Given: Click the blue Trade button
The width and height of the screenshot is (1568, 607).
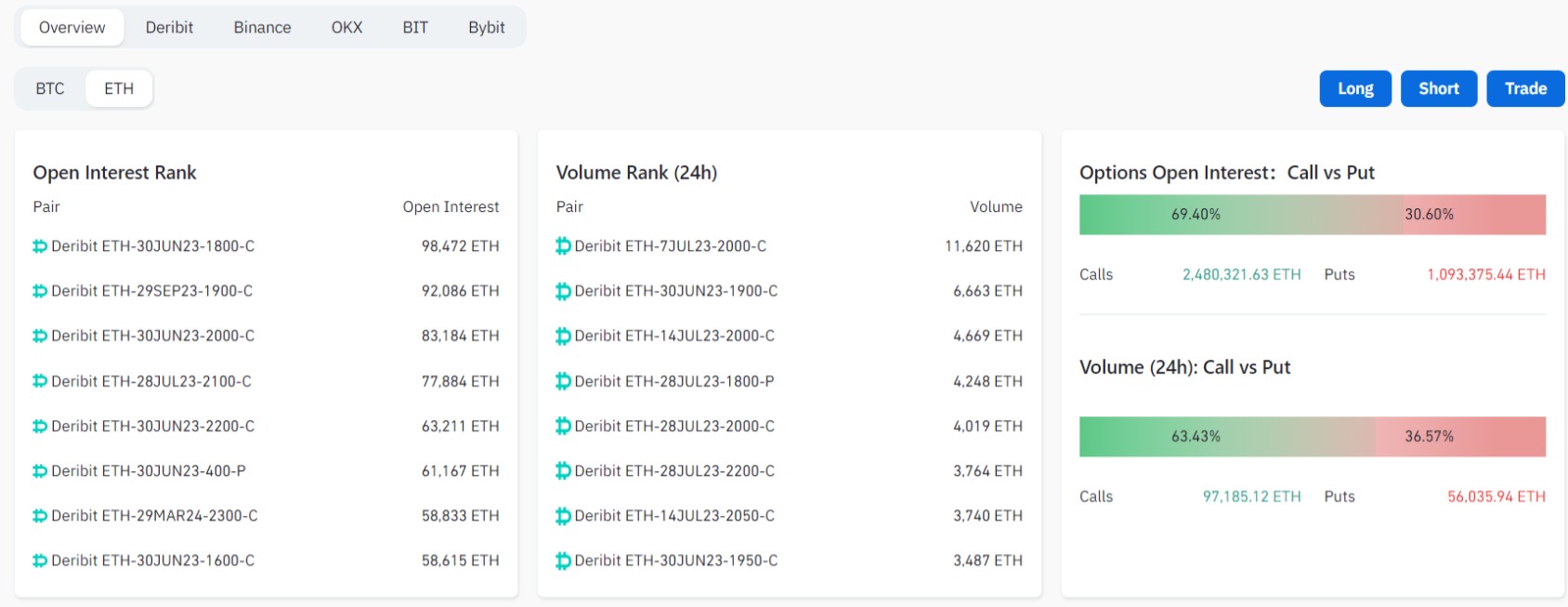Looking at the screenshot, I should pyautogui.click(x=1525, y=89).
